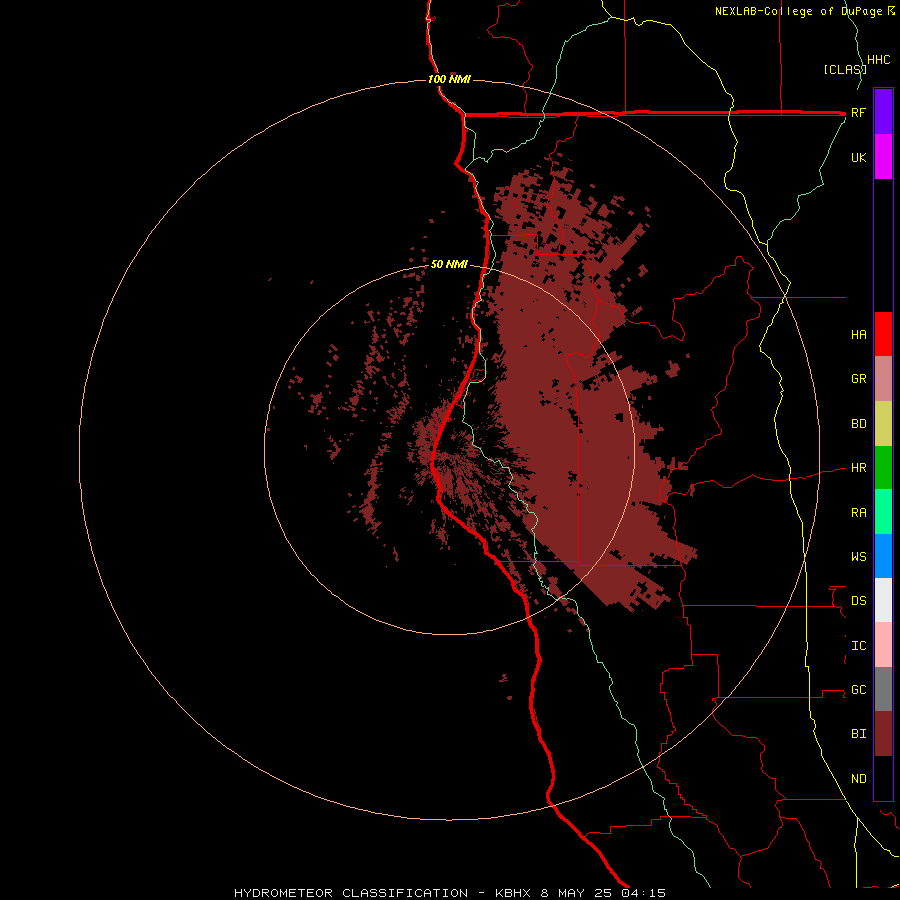Select the 'WS' legend label
This screenshot has width=900, height=900.
coord(858,556)
